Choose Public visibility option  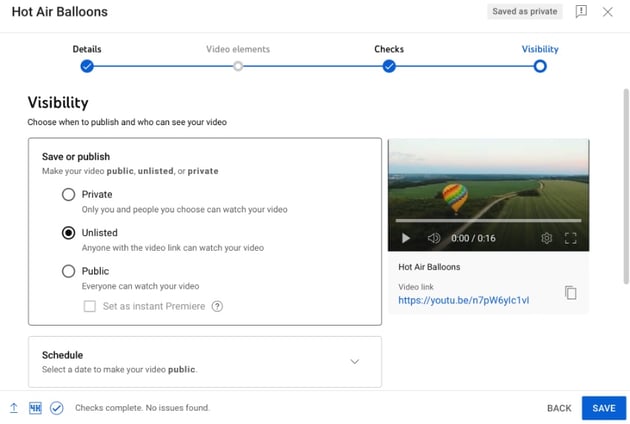click(x=69, y=271)
